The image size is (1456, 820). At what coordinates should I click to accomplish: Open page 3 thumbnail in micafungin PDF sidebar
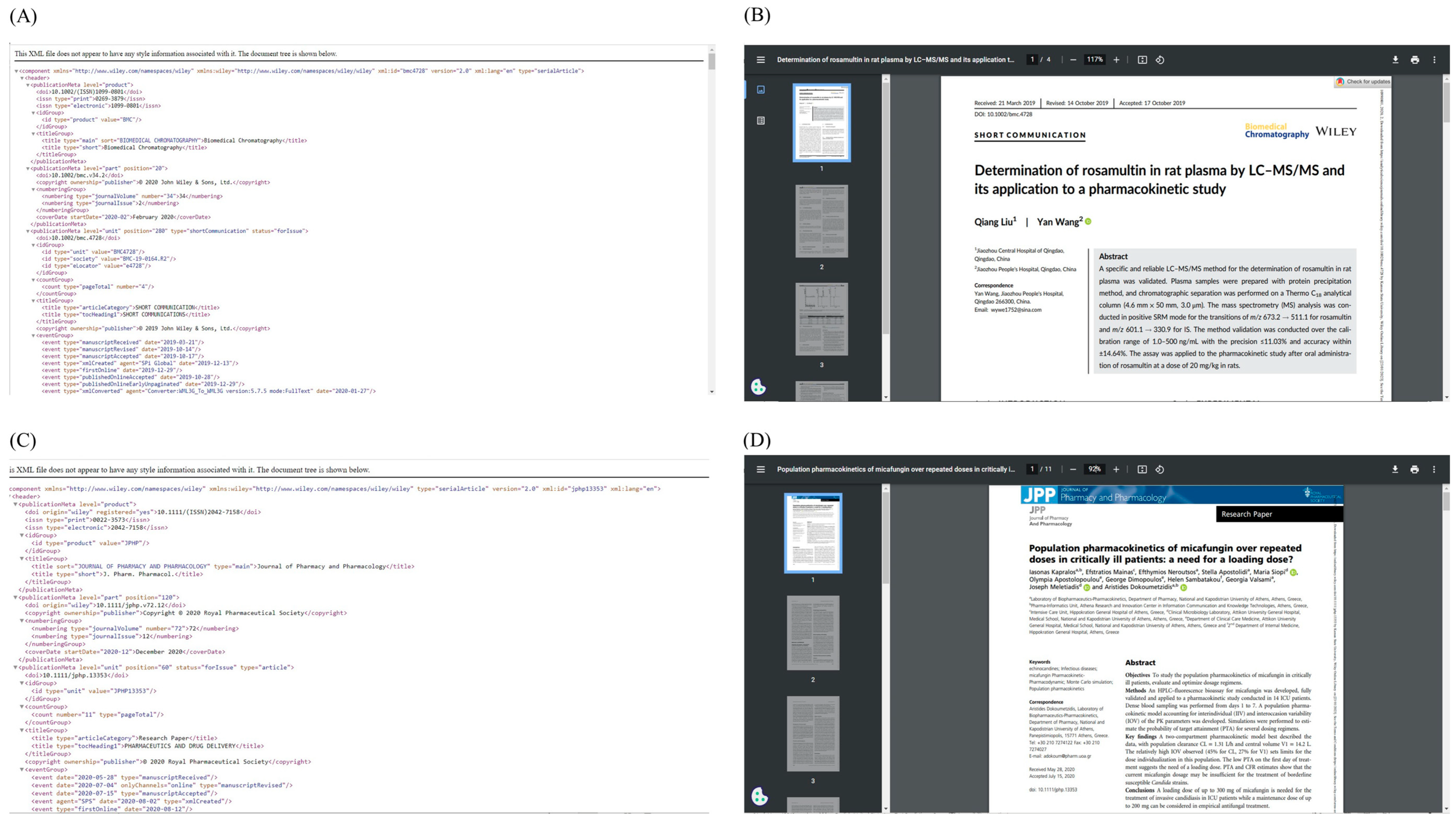813,734
